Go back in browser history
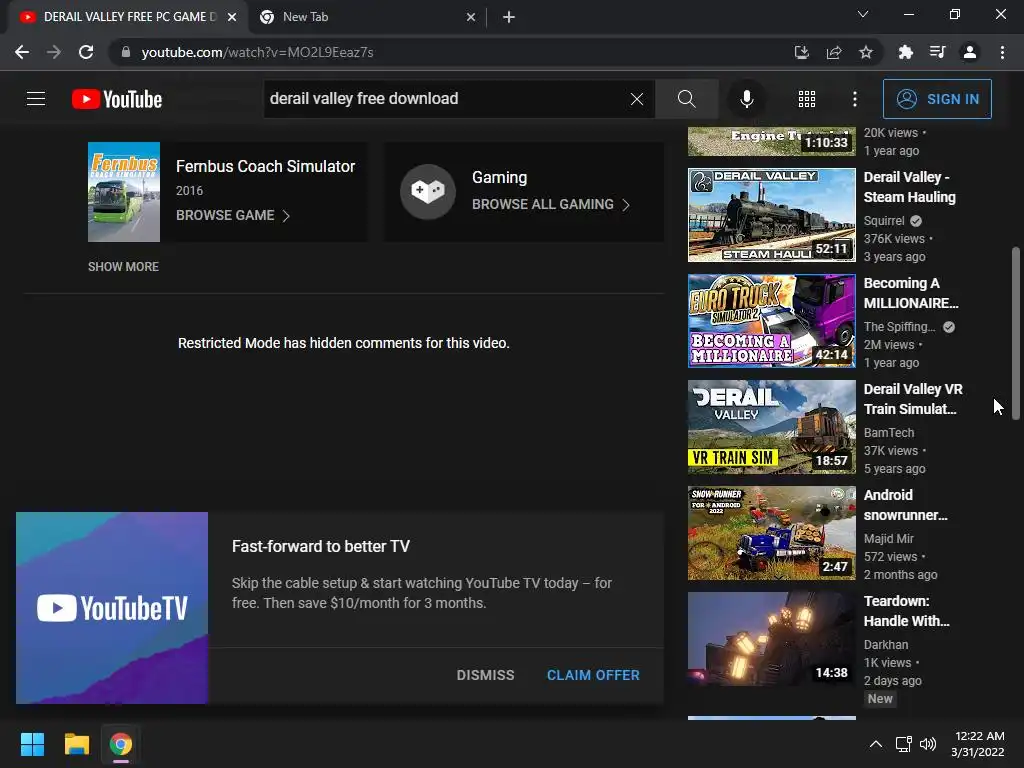The image size is (1024, 768). 22,52
